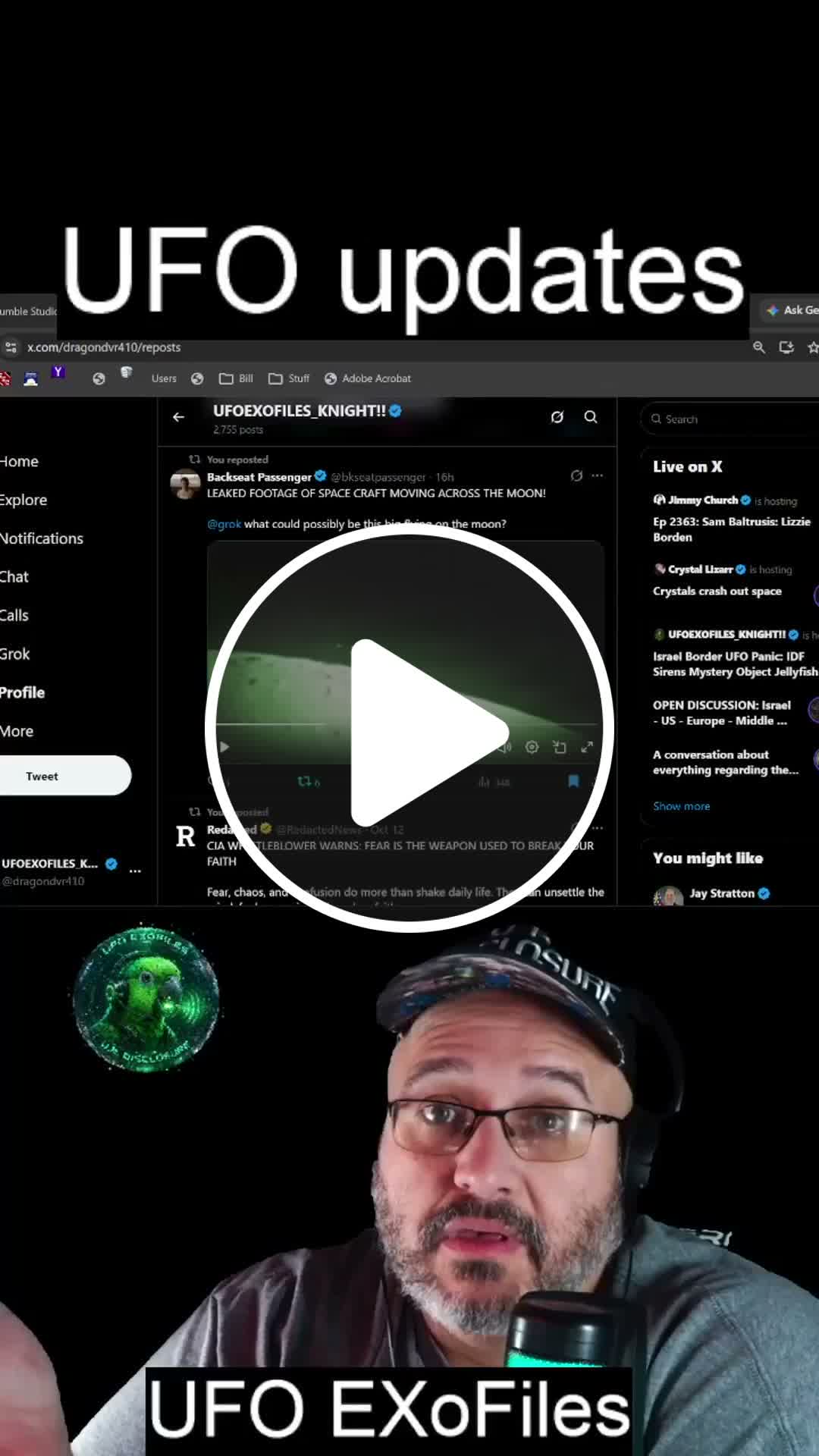The image size is (819, 1456).
Task: Open the Bill bookmarks folder
Action: point(236,378)
